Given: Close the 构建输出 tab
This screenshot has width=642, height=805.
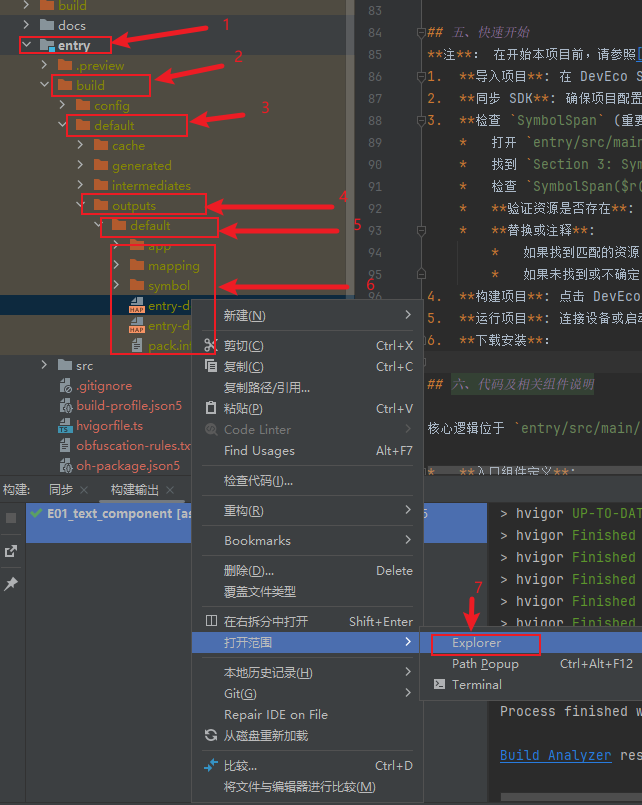Looking at the screenshot, I should coord(170,490).
